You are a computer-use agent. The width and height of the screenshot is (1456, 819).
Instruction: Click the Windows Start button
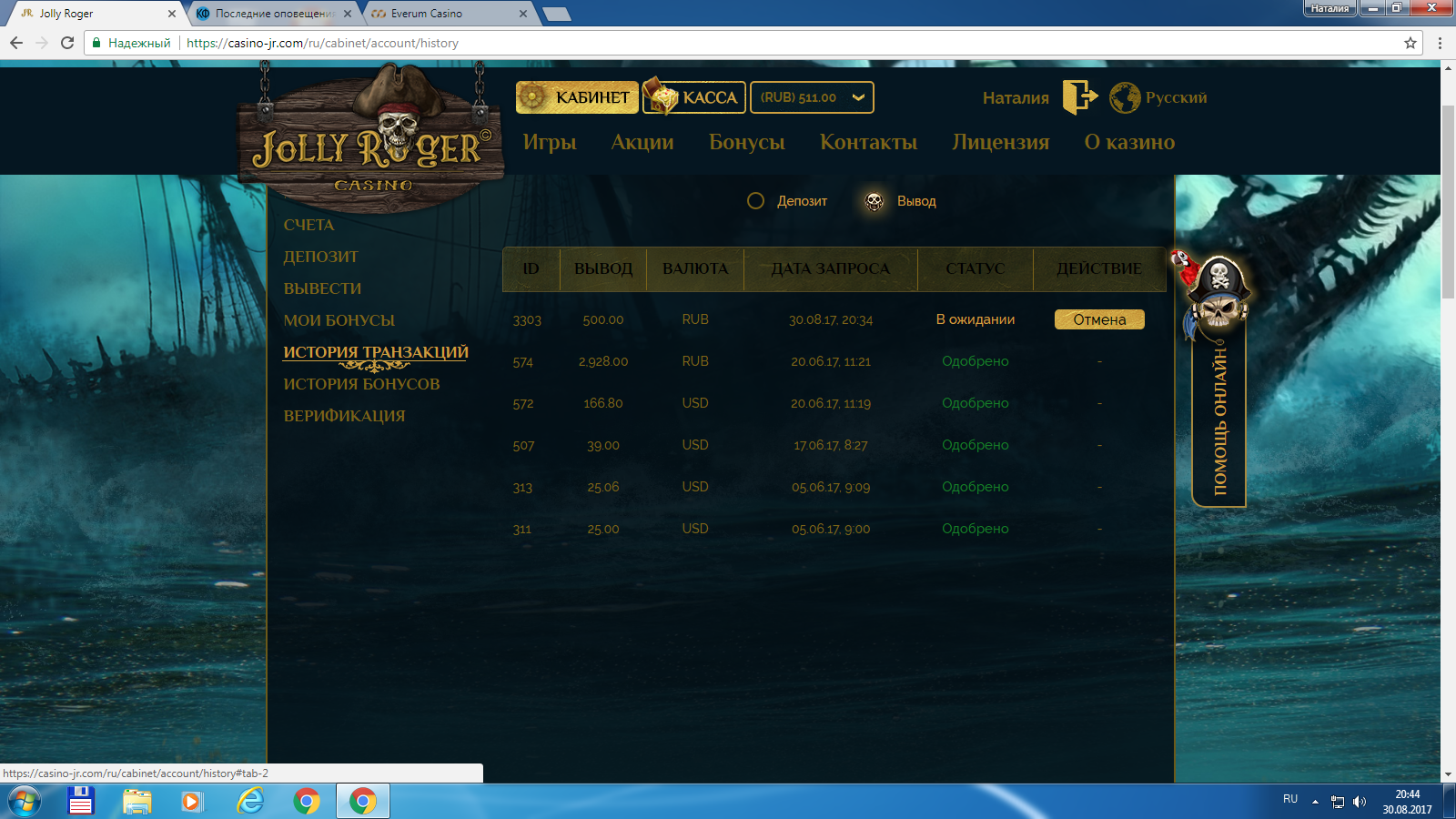(x=24, y=802)
